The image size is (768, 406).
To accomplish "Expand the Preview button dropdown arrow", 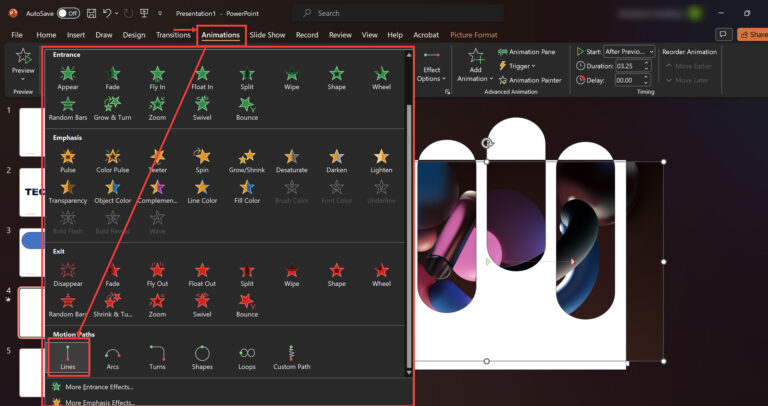I will point(23,78).
